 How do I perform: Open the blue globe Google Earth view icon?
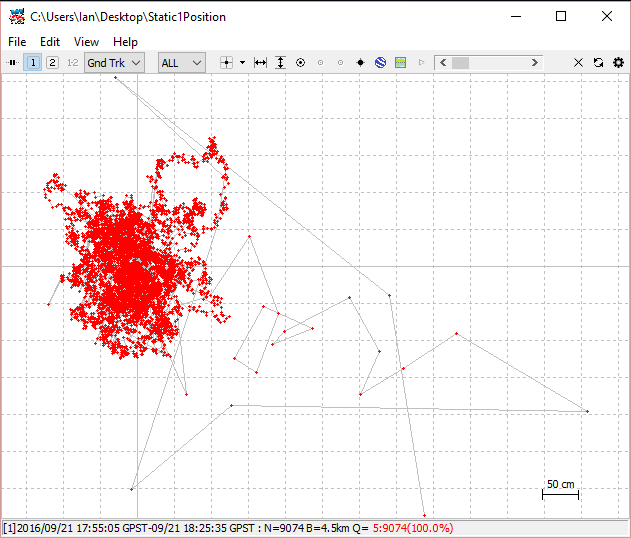(380, 63)
